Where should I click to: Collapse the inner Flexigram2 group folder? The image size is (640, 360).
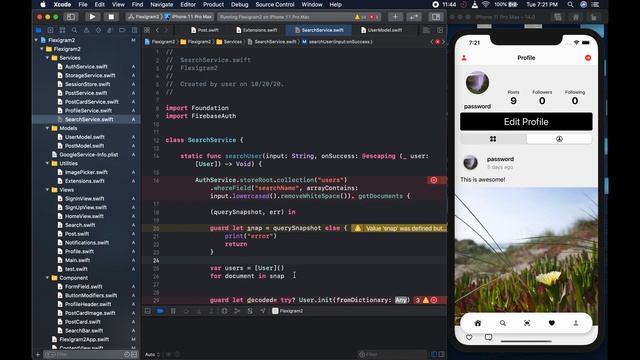tap(42, 49)
